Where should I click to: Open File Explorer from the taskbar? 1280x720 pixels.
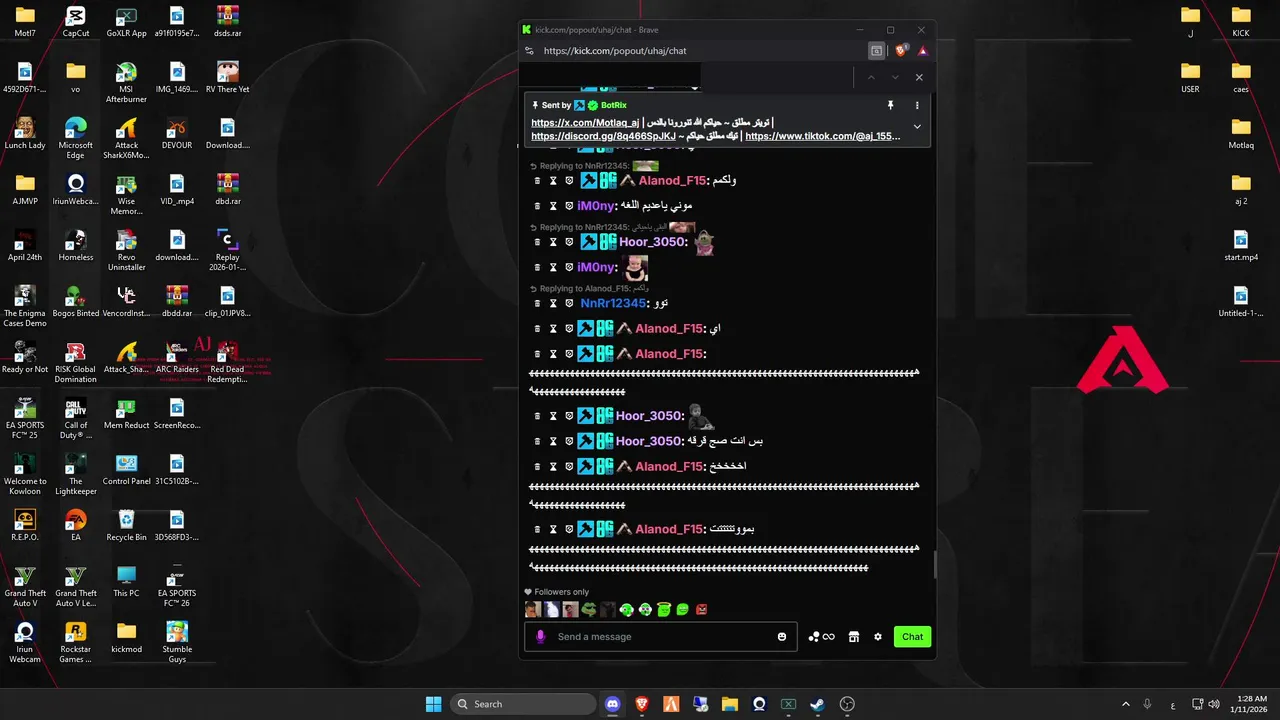pyautogui.click(x=730, y=704)
